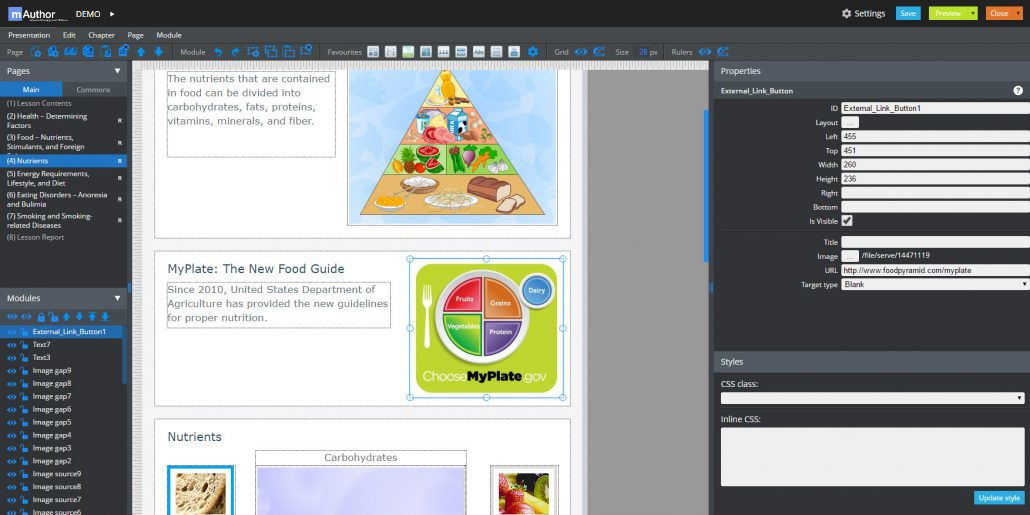The image size is (1030, 515).
Task: Insert the green landscape image module from Favourites
Action: pos(408,52)
